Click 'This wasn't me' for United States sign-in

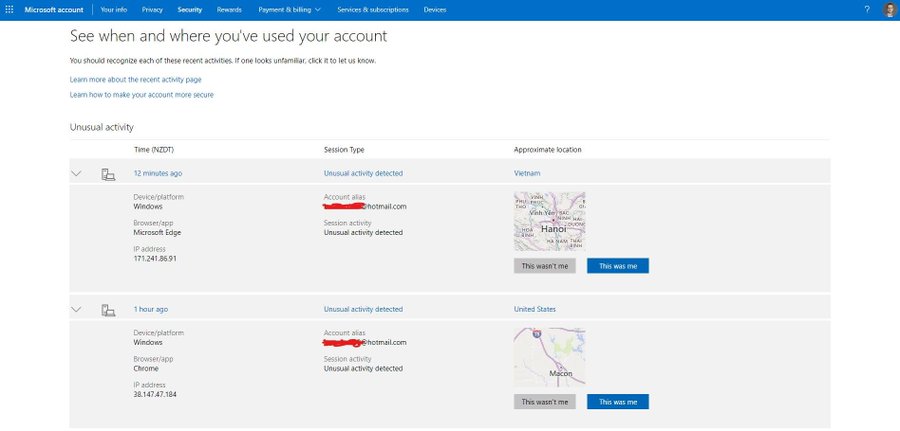[545, 402]
